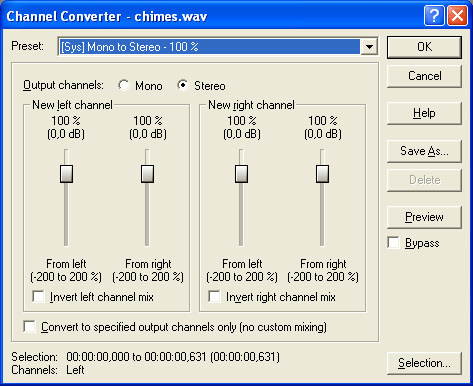This screenshot has width=473, height=386.
Task: Close the Channel Converter dialog
Action: tap(457, 15)
